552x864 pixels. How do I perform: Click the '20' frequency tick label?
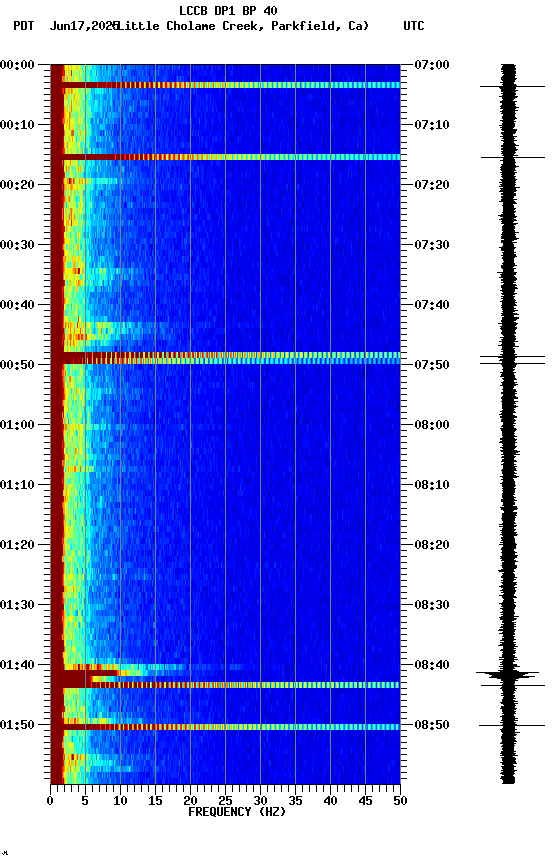[190, 801]
